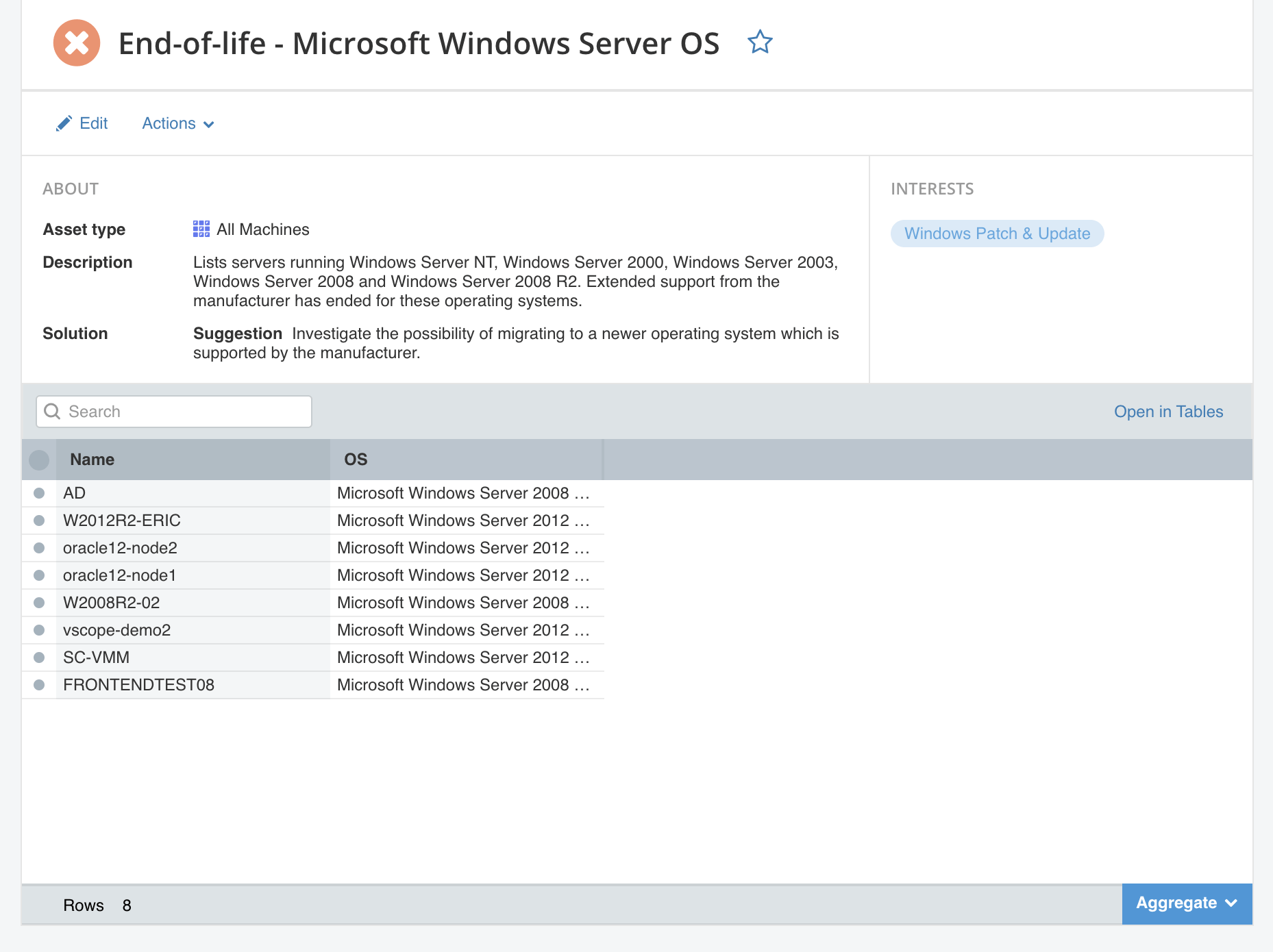Image resolution: width=1273 pixels, height=952 pixels.
Task: Select the row marker for FRONTENDTEST08
Action: [39, 685]
